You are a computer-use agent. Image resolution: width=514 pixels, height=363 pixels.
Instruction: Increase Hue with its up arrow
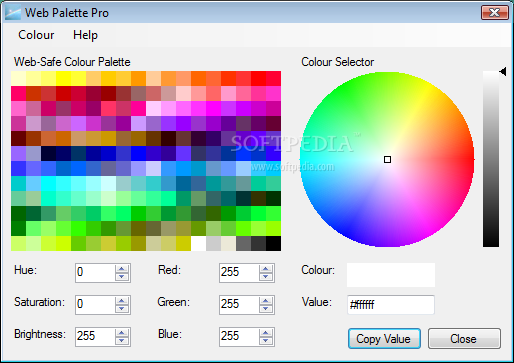[x=122, y=269]
